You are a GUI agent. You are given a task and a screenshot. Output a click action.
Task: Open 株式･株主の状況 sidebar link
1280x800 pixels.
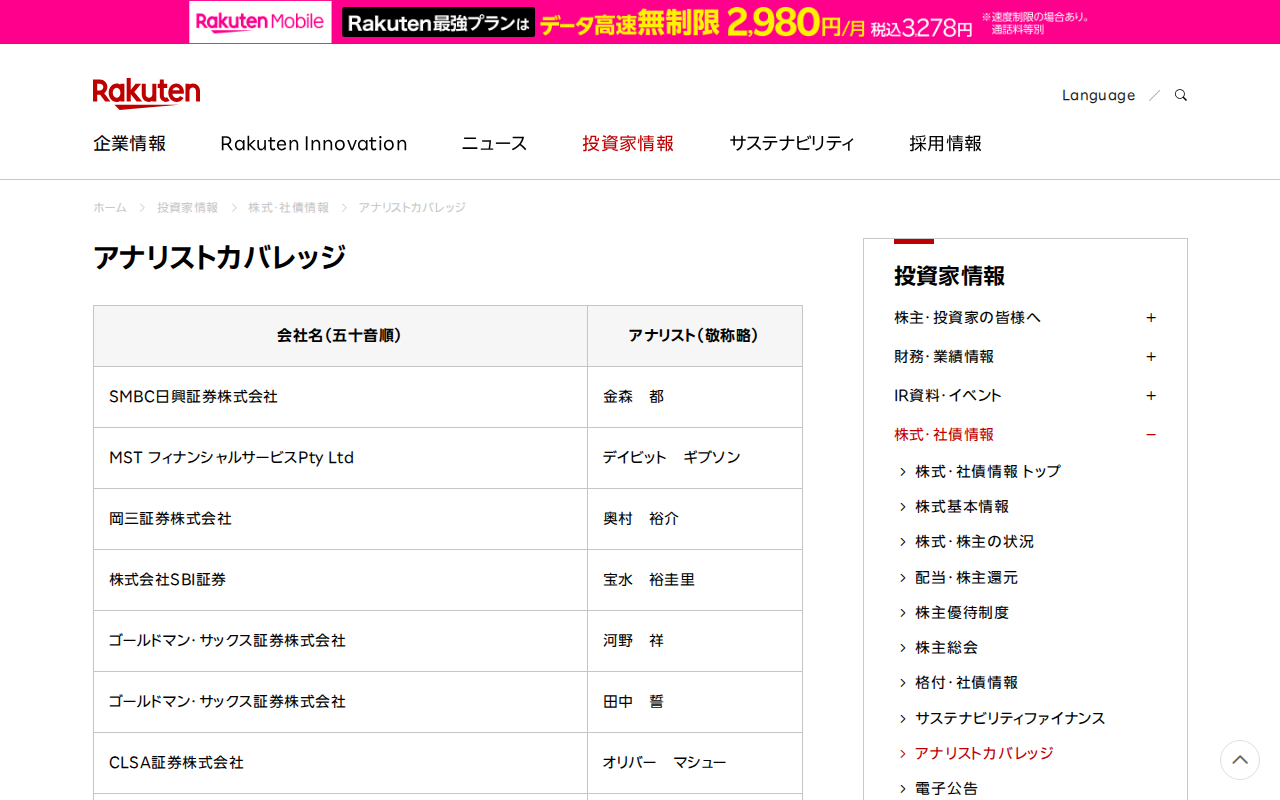coord(974,541)
